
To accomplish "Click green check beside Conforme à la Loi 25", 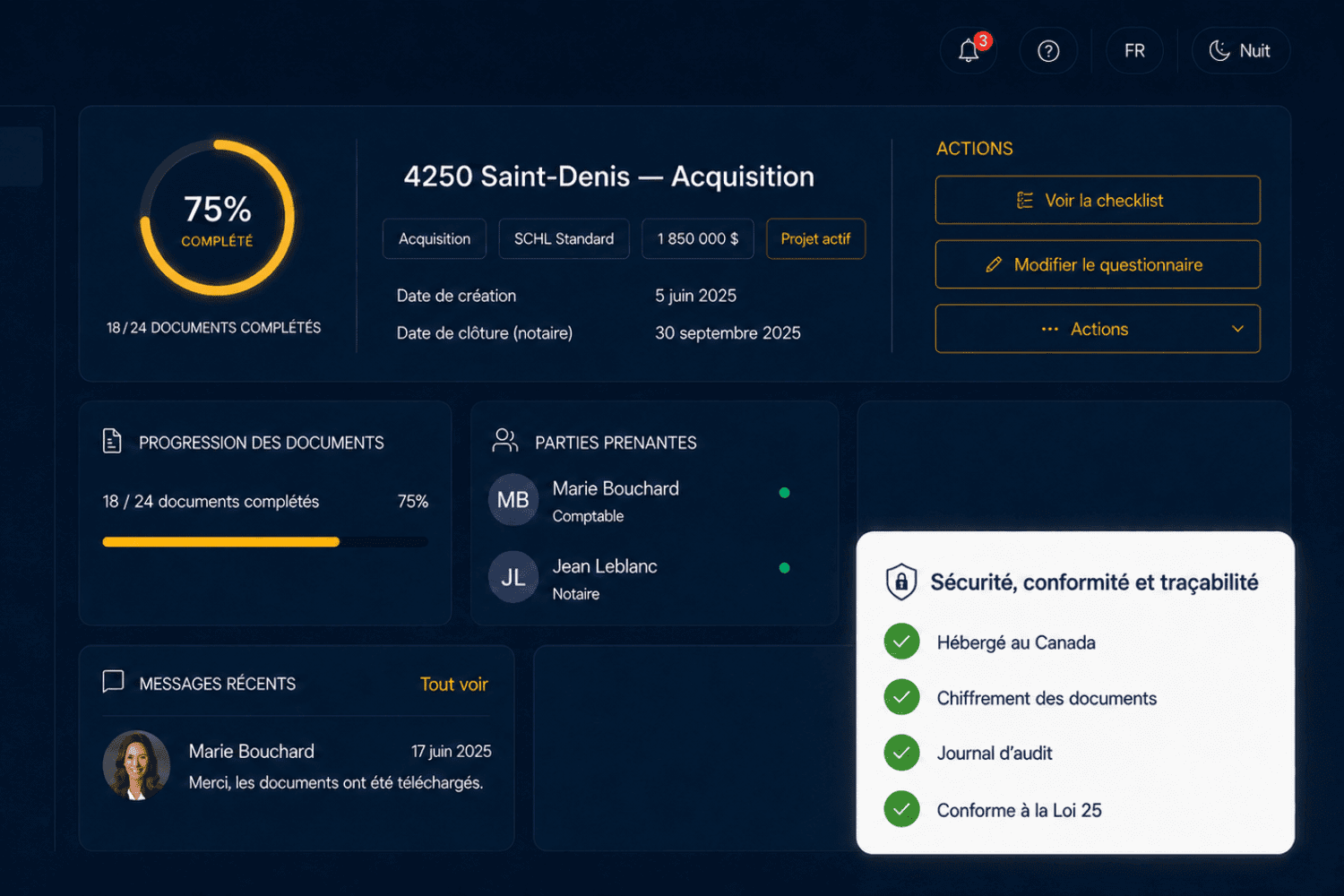I will pos(901,809).
